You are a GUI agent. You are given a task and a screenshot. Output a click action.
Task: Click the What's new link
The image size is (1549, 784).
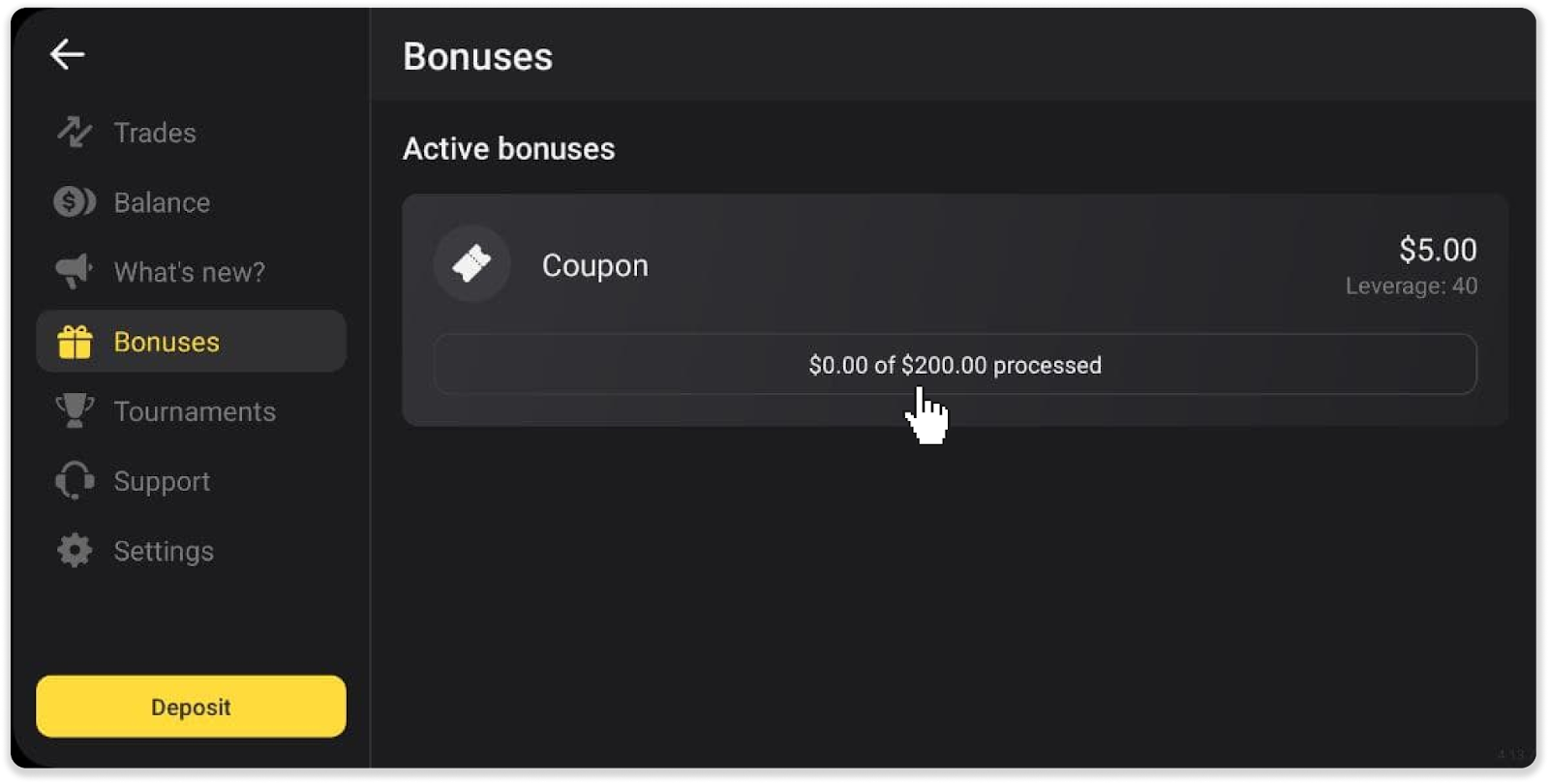(x=189, y=271)
